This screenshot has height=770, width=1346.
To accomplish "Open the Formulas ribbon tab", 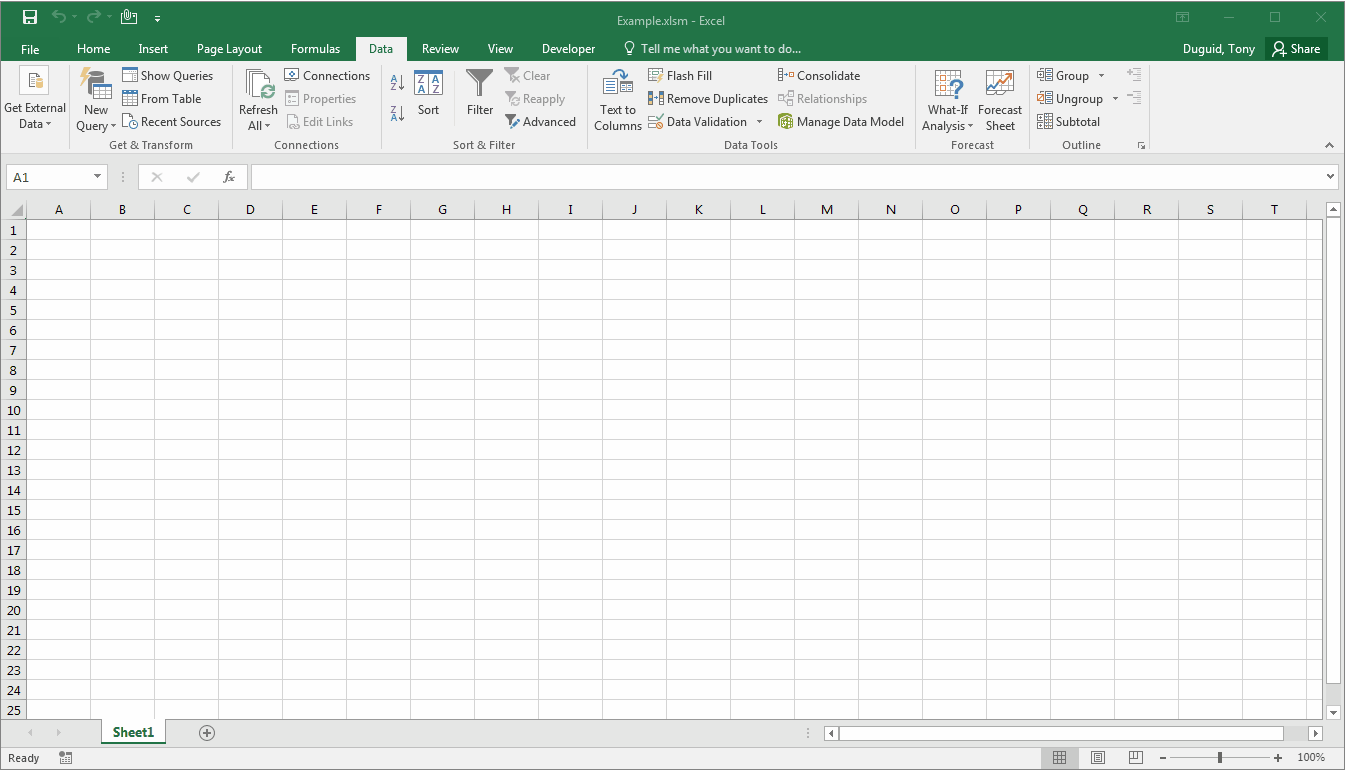I will click(x=315, y=48).
